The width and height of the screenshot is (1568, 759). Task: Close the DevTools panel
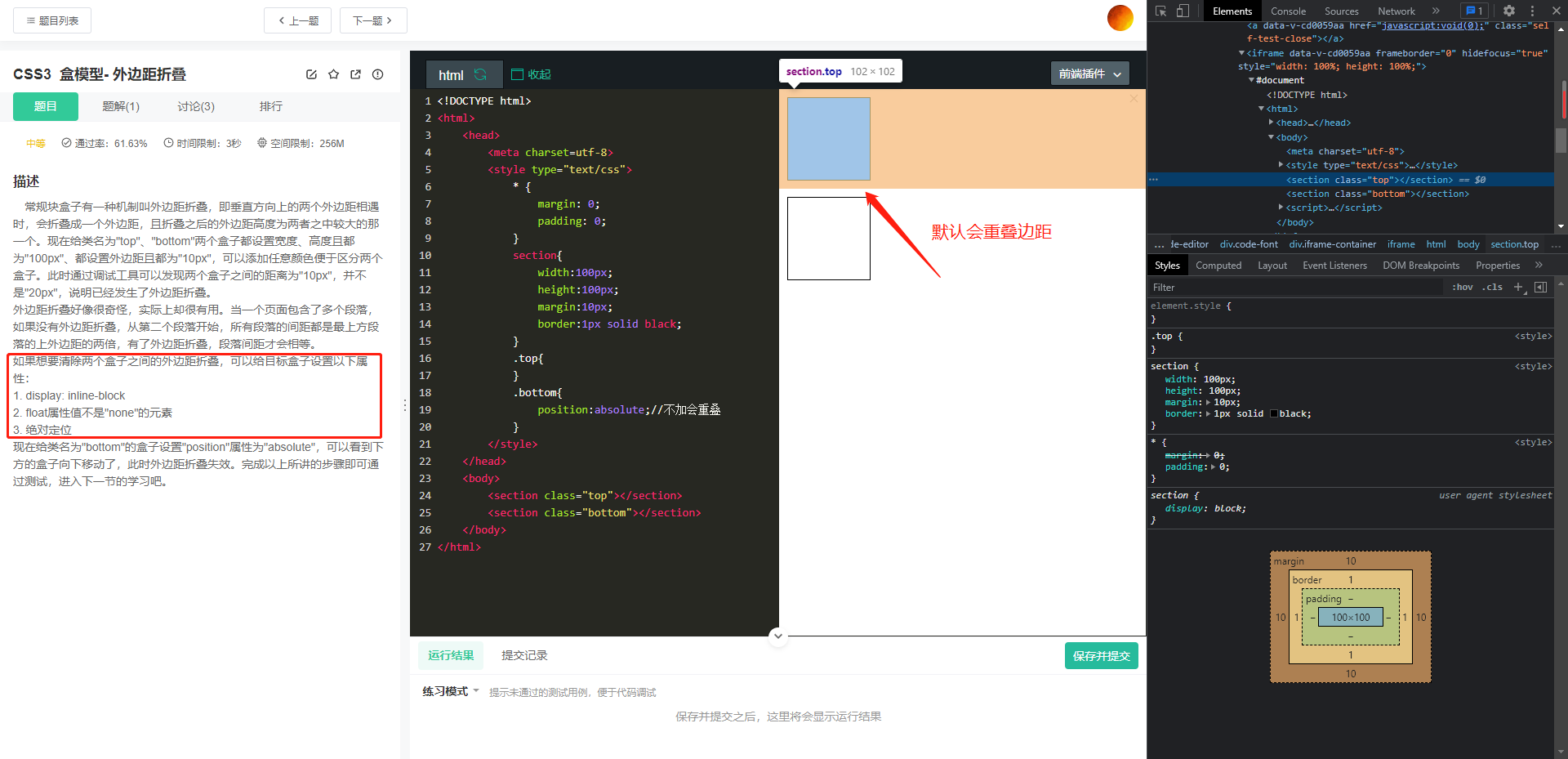1556,11
